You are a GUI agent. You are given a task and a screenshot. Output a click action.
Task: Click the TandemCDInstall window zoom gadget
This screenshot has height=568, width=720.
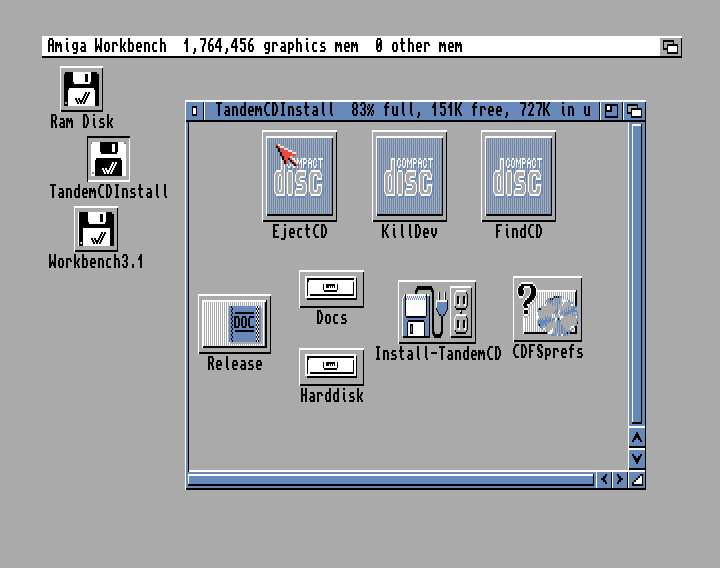click(612, 110)
